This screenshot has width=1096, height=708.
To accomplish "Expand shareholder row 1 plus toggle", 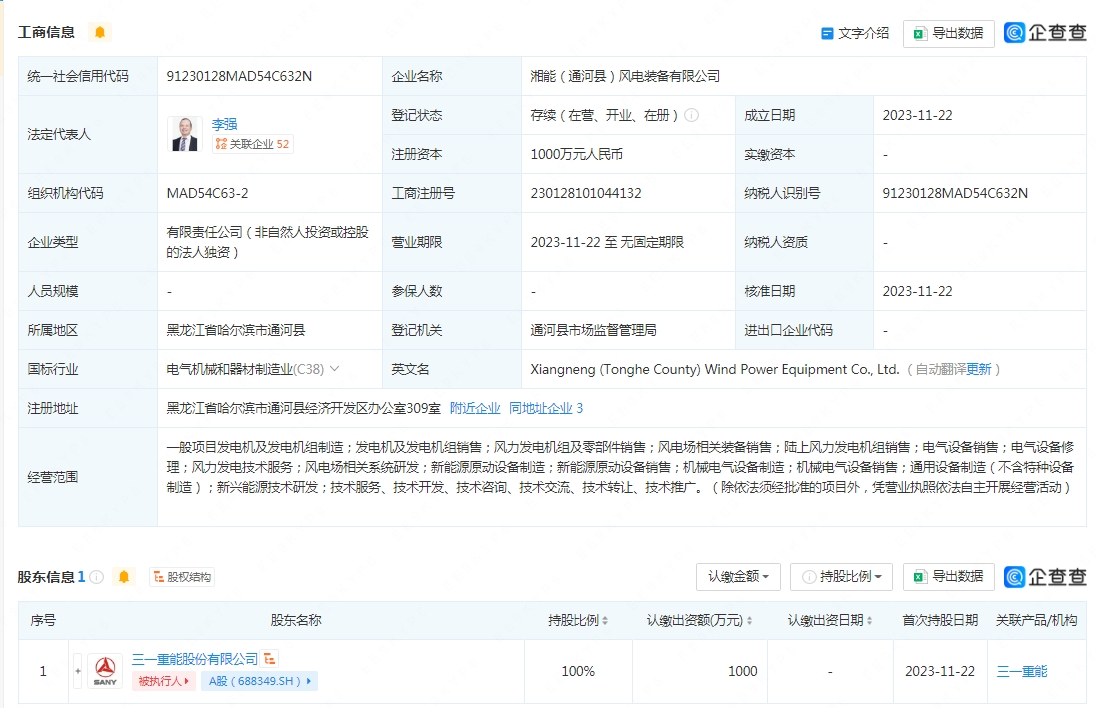I will [78, 671].
